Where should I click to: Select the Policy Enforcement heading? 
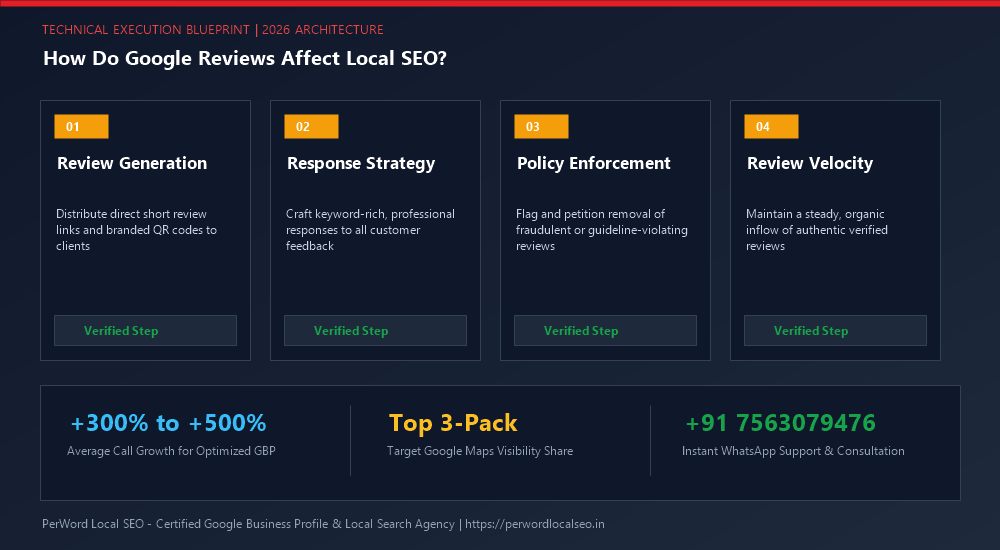click(x=594, y=163)
